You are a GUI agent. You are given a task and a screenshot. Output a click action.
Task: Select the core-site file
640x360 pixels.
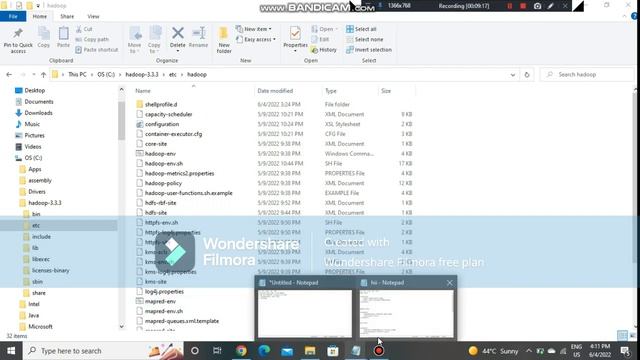tap(156, 144)
